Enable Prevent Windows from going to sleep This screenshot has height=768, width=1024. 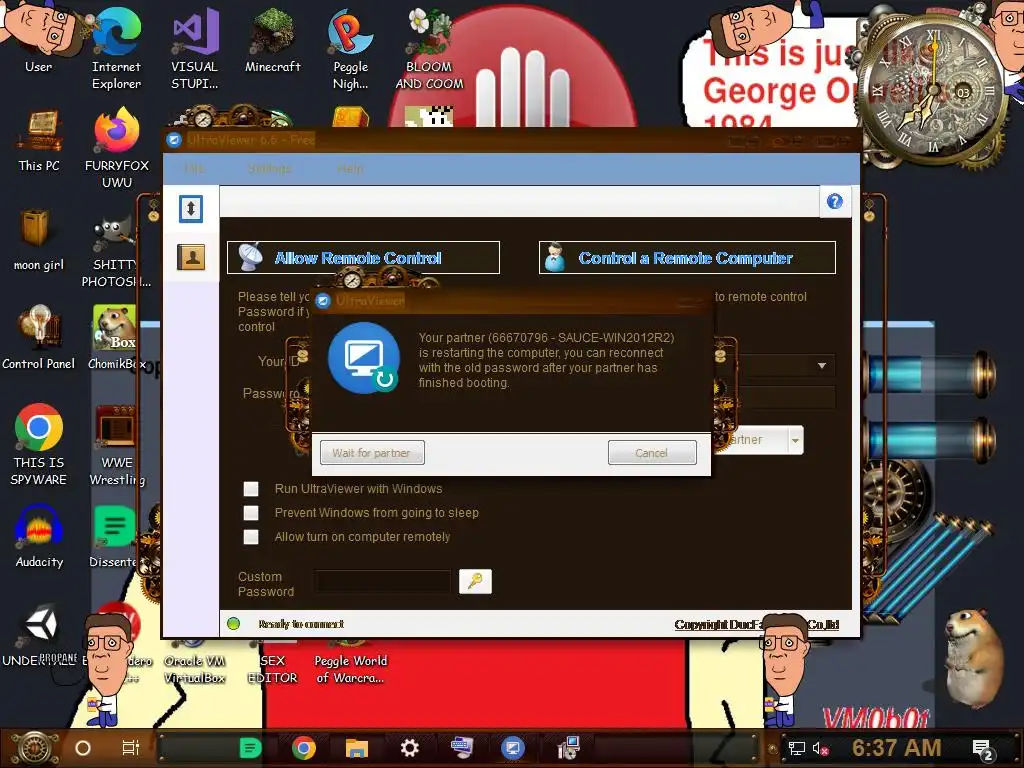click(251, 513)
